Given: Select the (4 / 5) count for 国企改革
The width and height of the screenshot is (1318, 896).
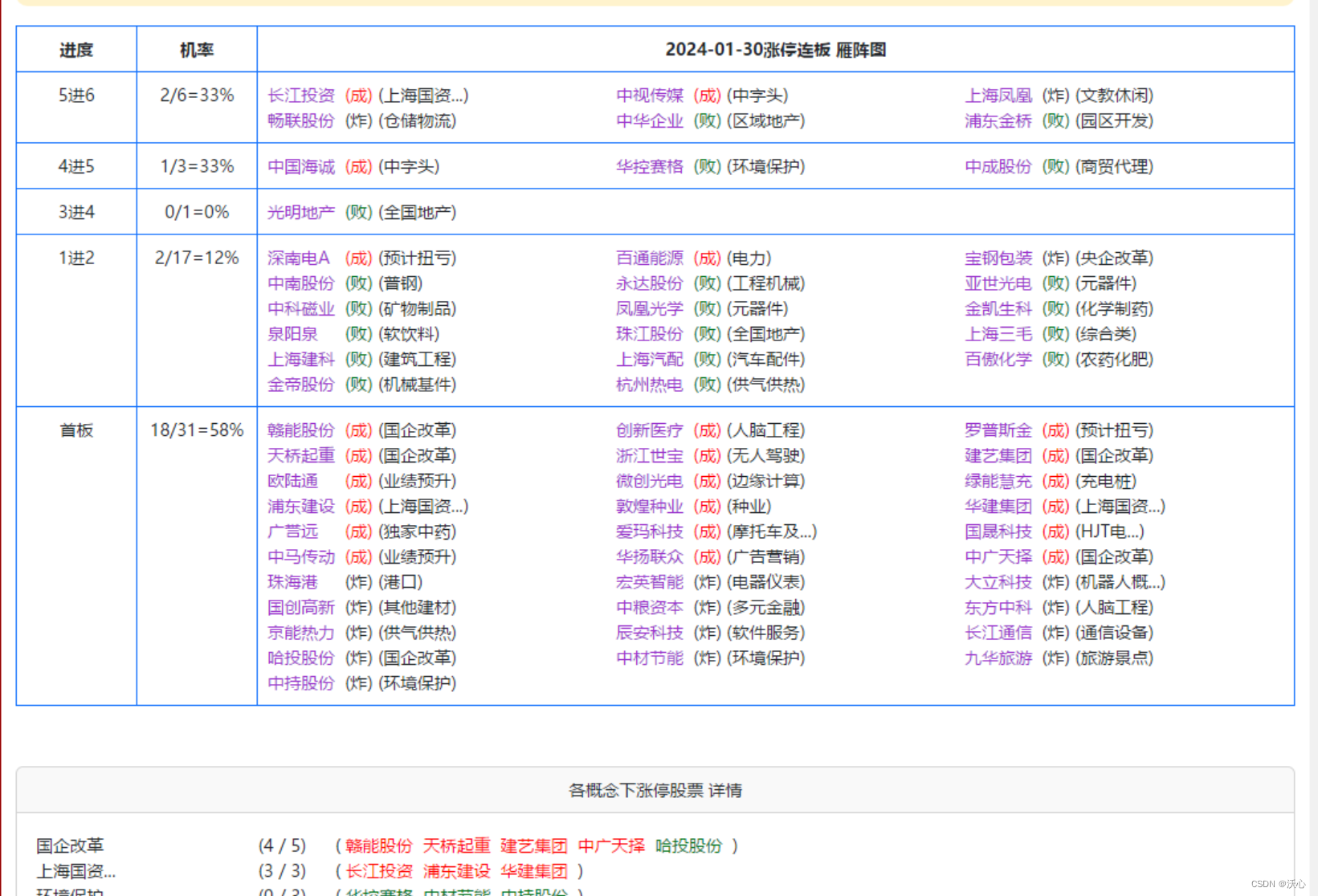Looking at the screenshot, I should tap(282, 845).
